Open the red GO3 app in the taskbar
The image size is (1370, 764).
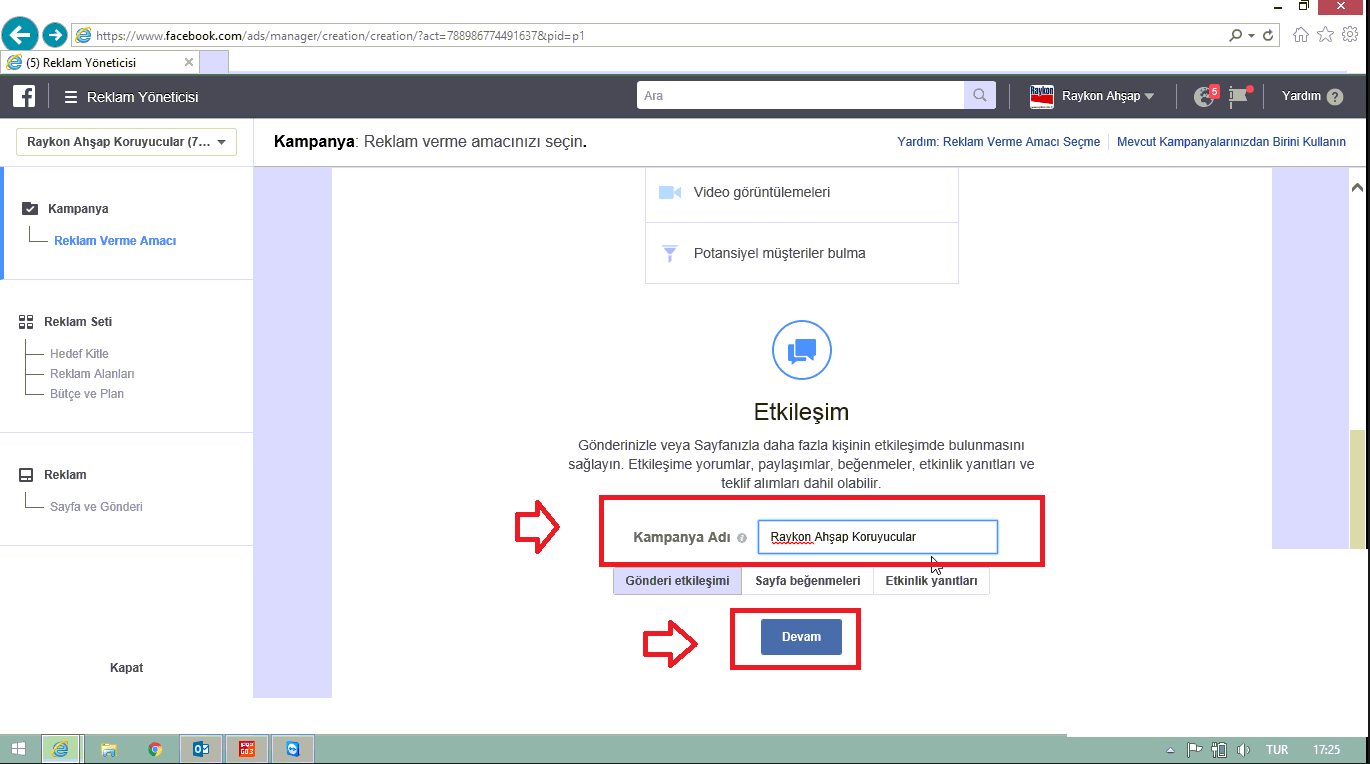pos(246,749)
